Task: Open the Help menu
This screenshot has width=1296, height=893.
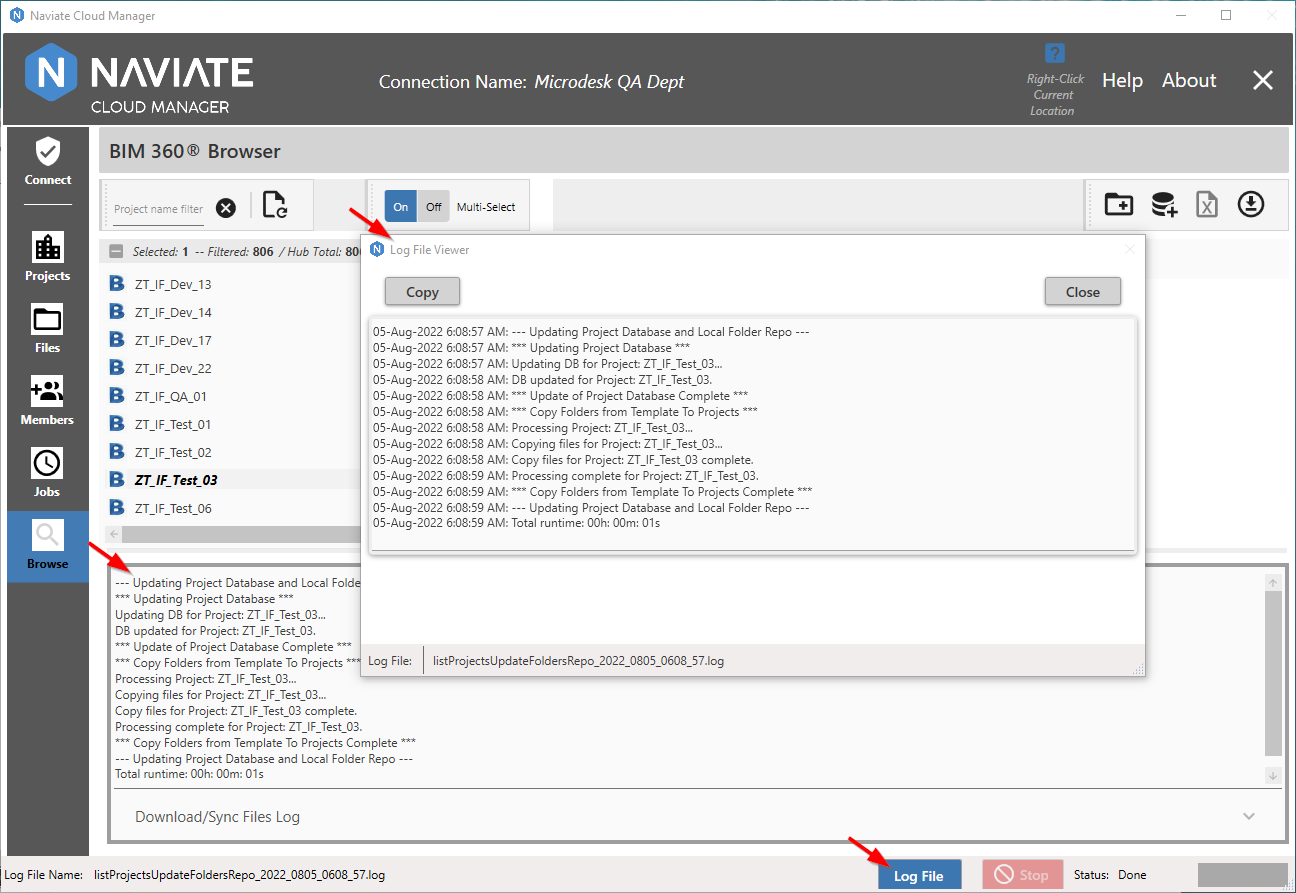Action: click(x=1122, y=81)
